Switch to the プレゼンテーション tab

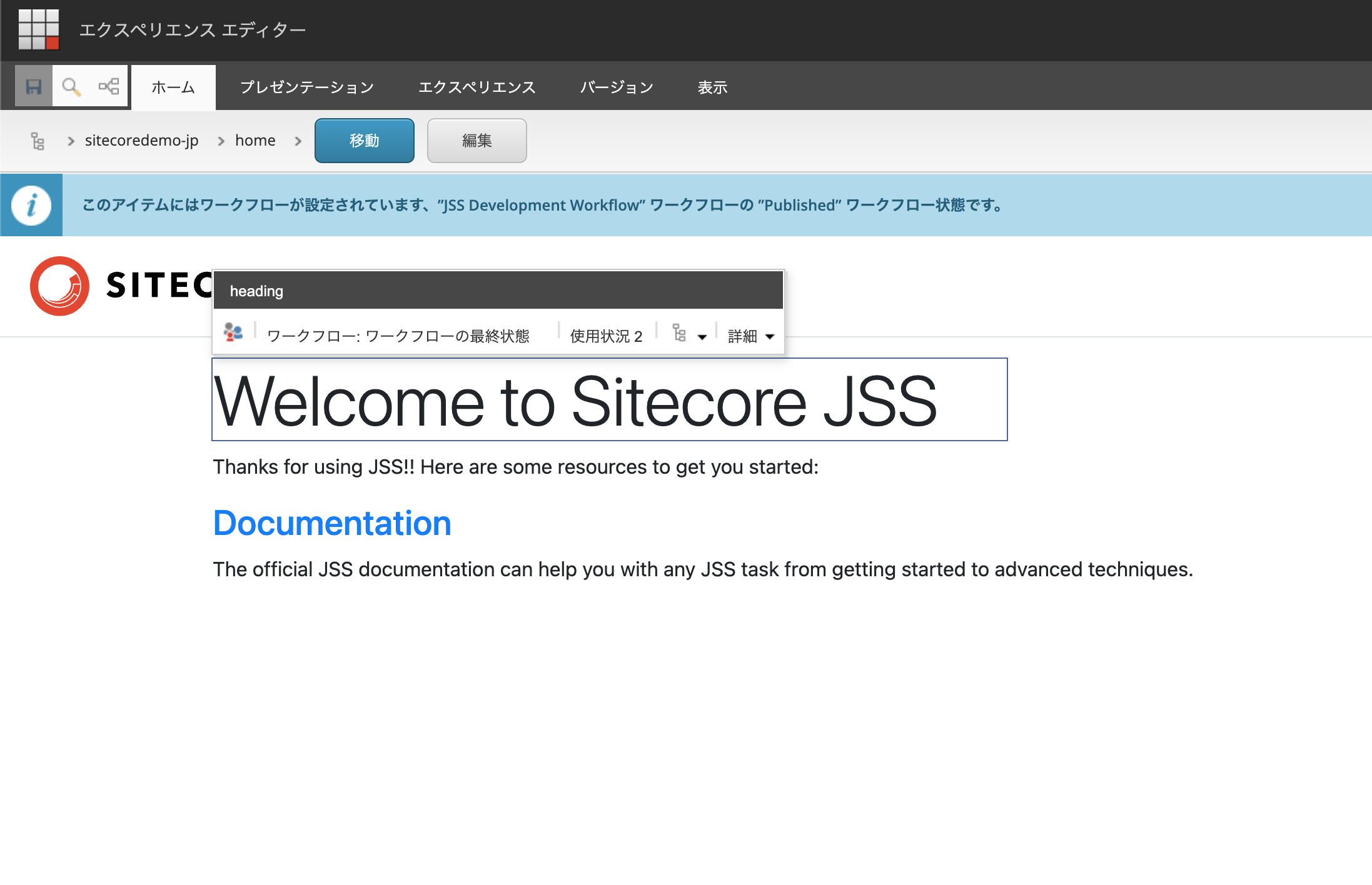coord(307,87)
